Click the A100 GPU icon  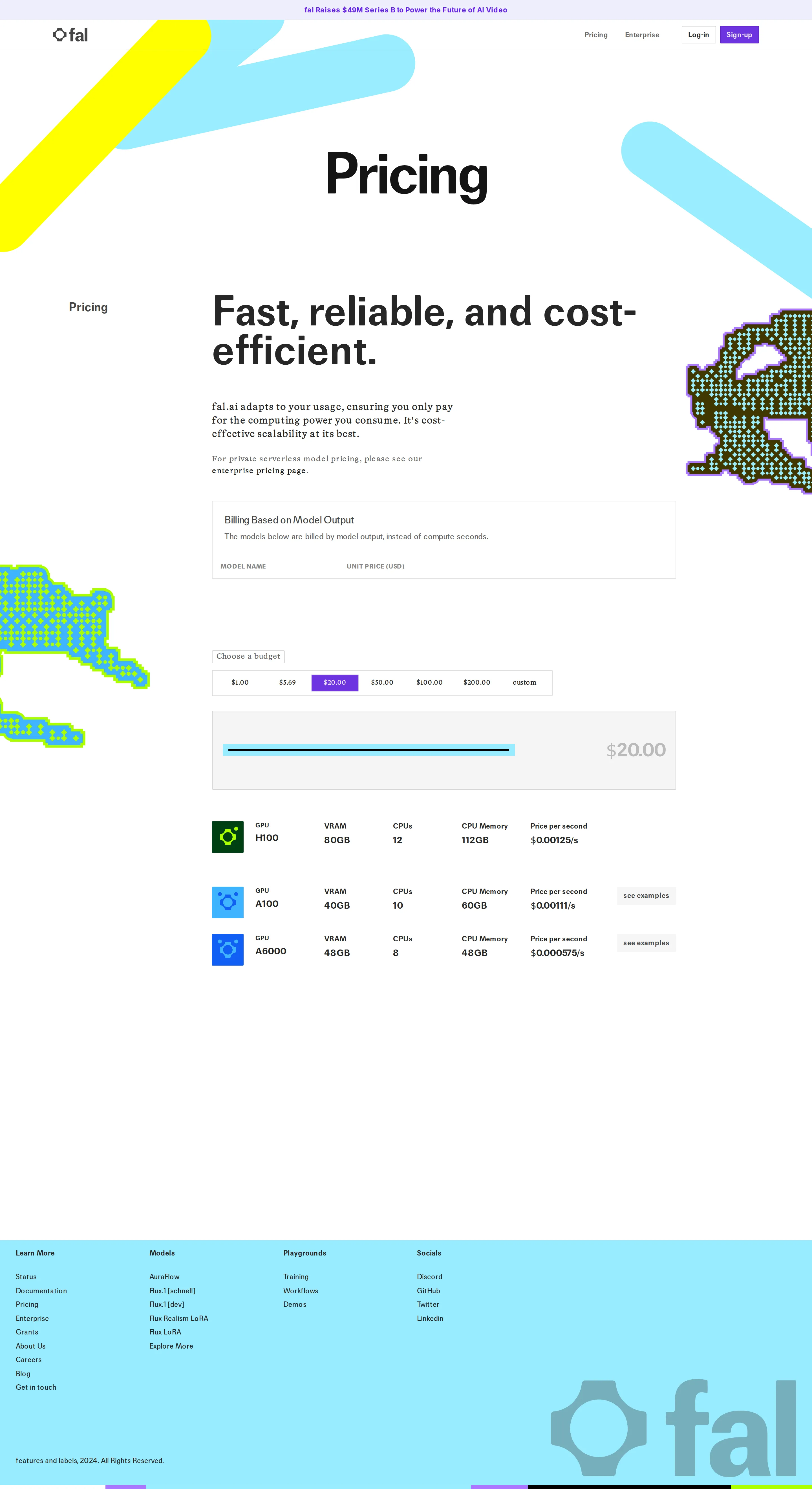pyautogui.click(x=228, y=902)
